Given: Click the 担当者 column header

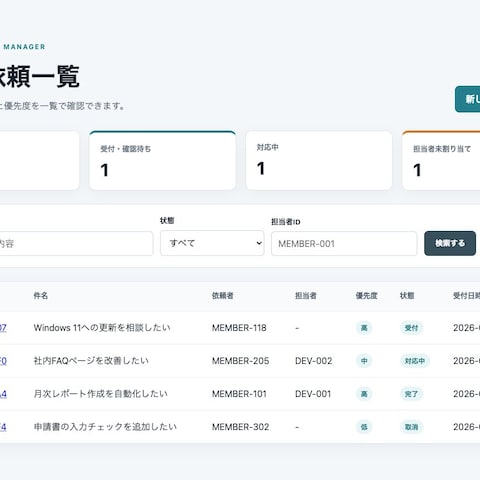Looking at the screenshot, I should pos(306,296).
